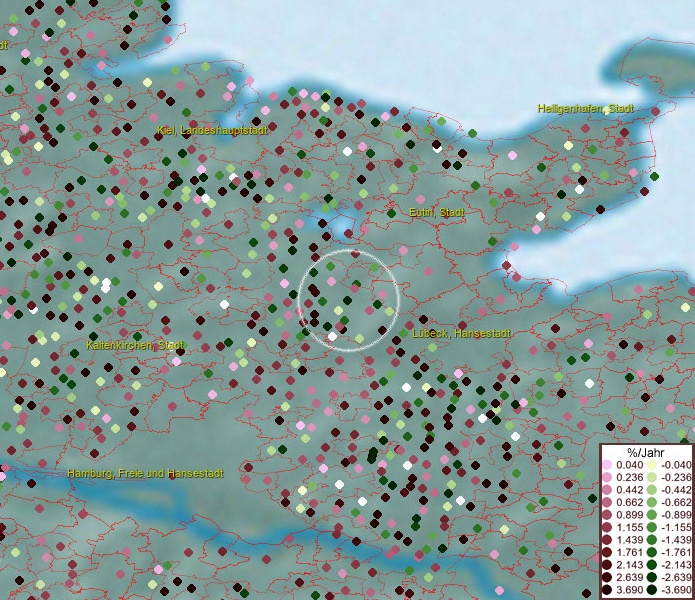Screen dimensions: 695x600
Task: Select the 0.442 legend color dot
Action: (607, 490)
